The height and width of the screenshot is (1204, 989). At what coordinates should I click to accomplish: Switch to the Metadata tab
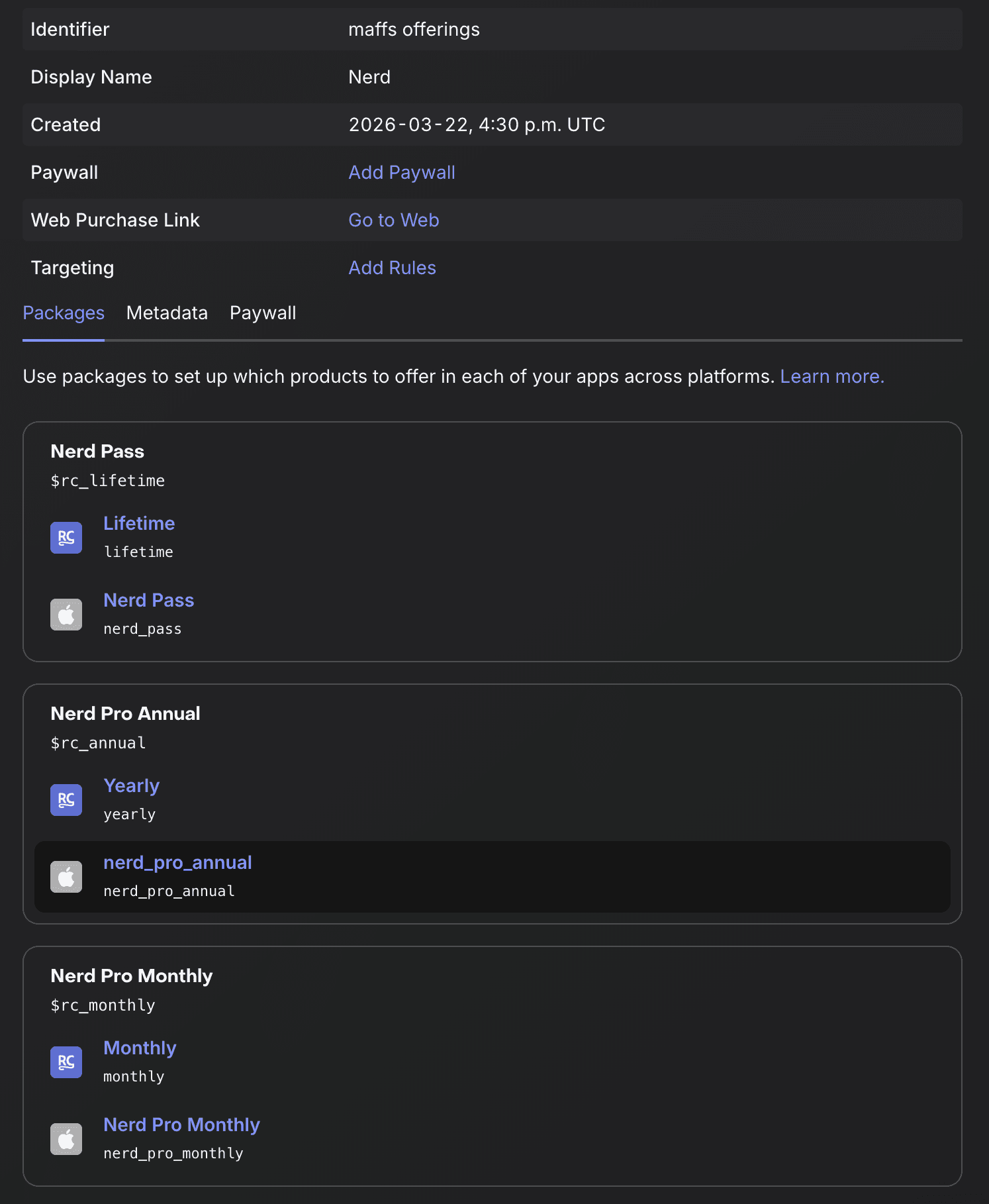pos(167,312)
